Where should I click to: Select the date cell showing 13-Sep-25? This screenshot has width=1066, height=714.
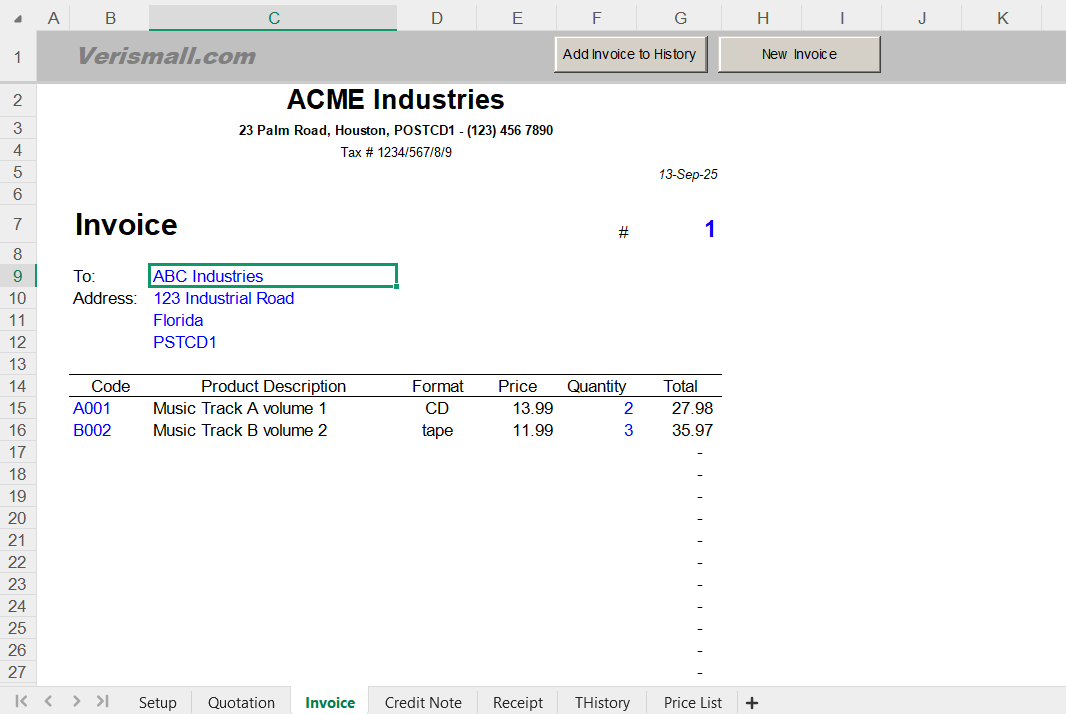[x=680, y=174]
